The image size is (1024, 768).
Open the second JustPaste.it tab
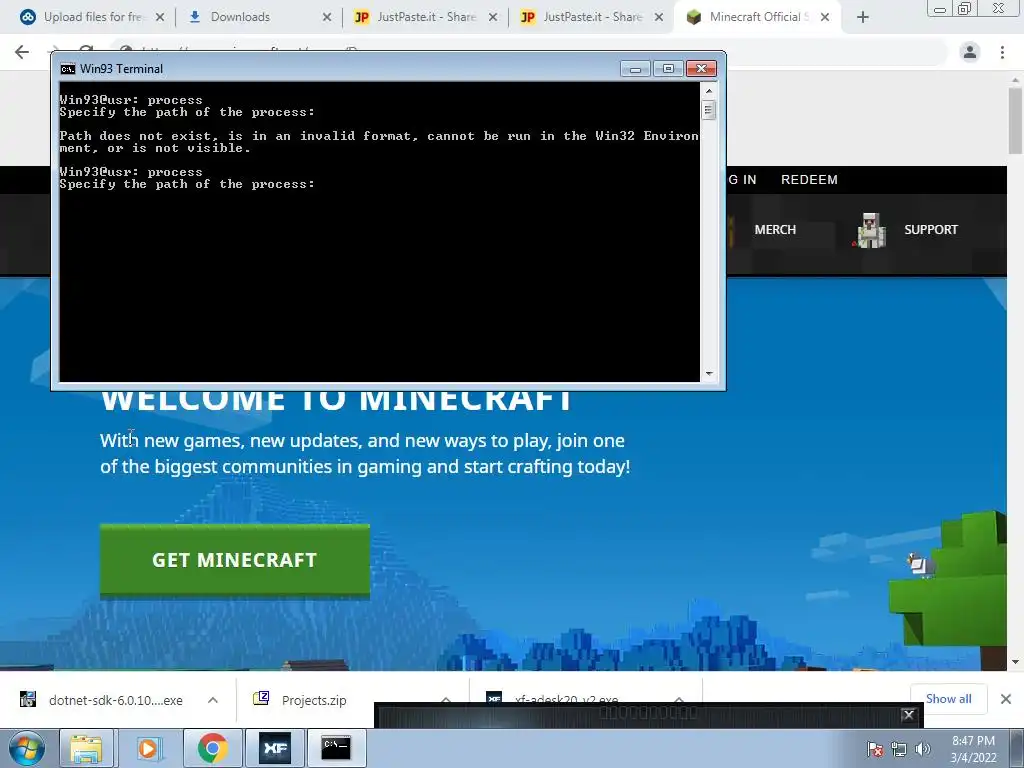(591, 17)
